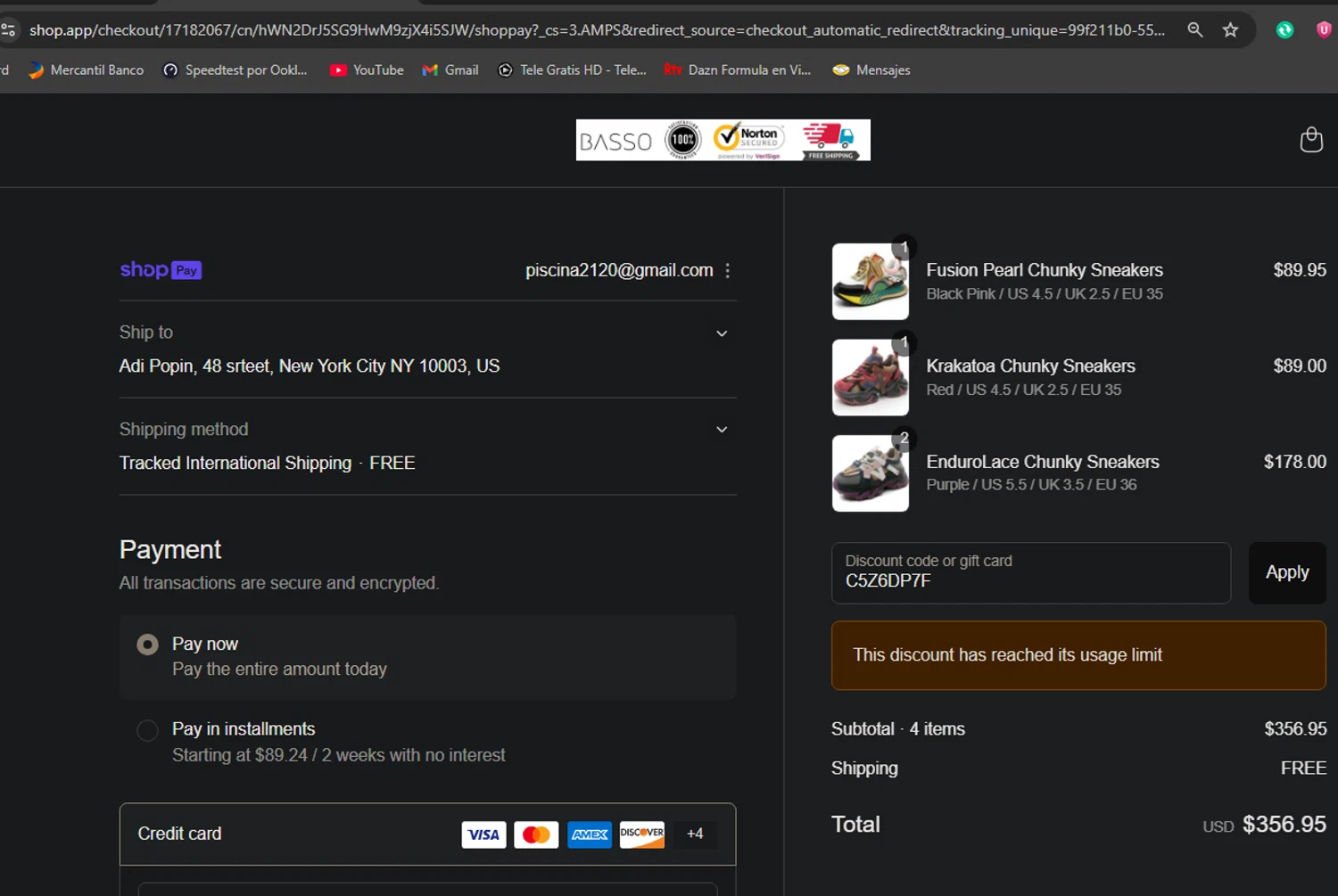
Task: Click the Krakatoa Chunky Sneakers thumbnail
Action: click(871, 377)
